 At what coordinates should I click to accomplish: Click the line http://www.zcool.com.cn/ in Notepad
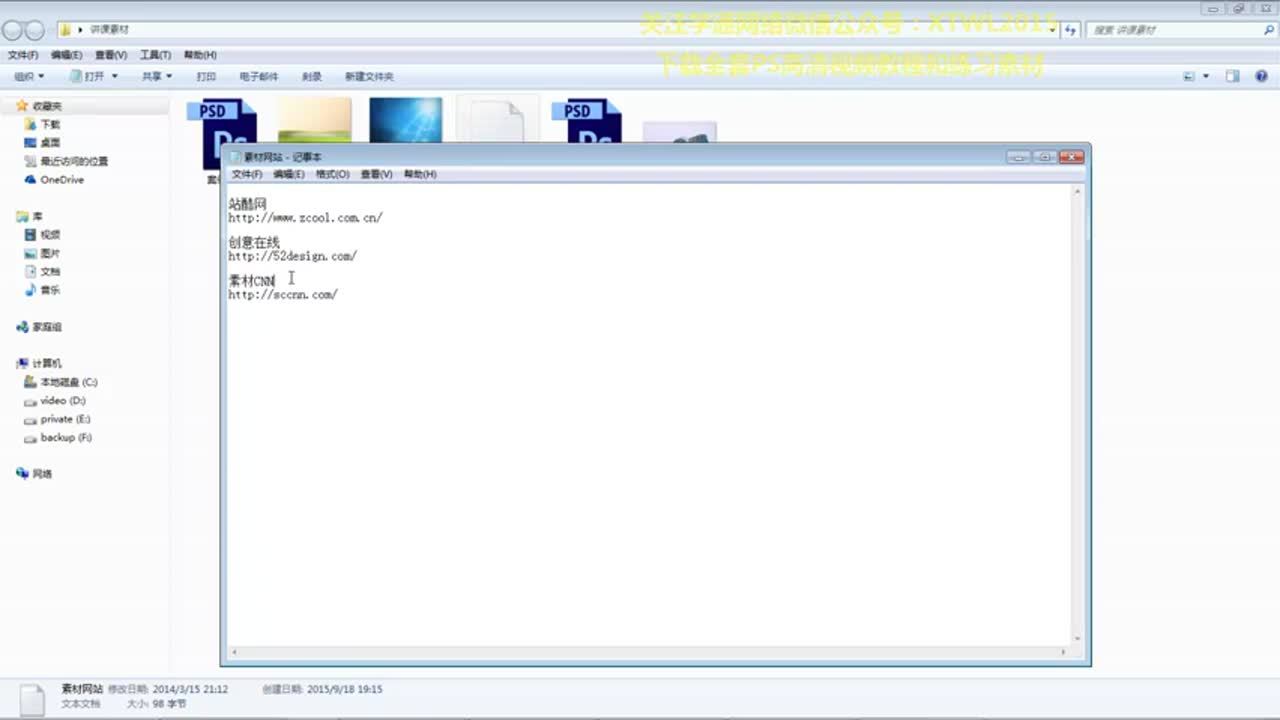point(305,217)
